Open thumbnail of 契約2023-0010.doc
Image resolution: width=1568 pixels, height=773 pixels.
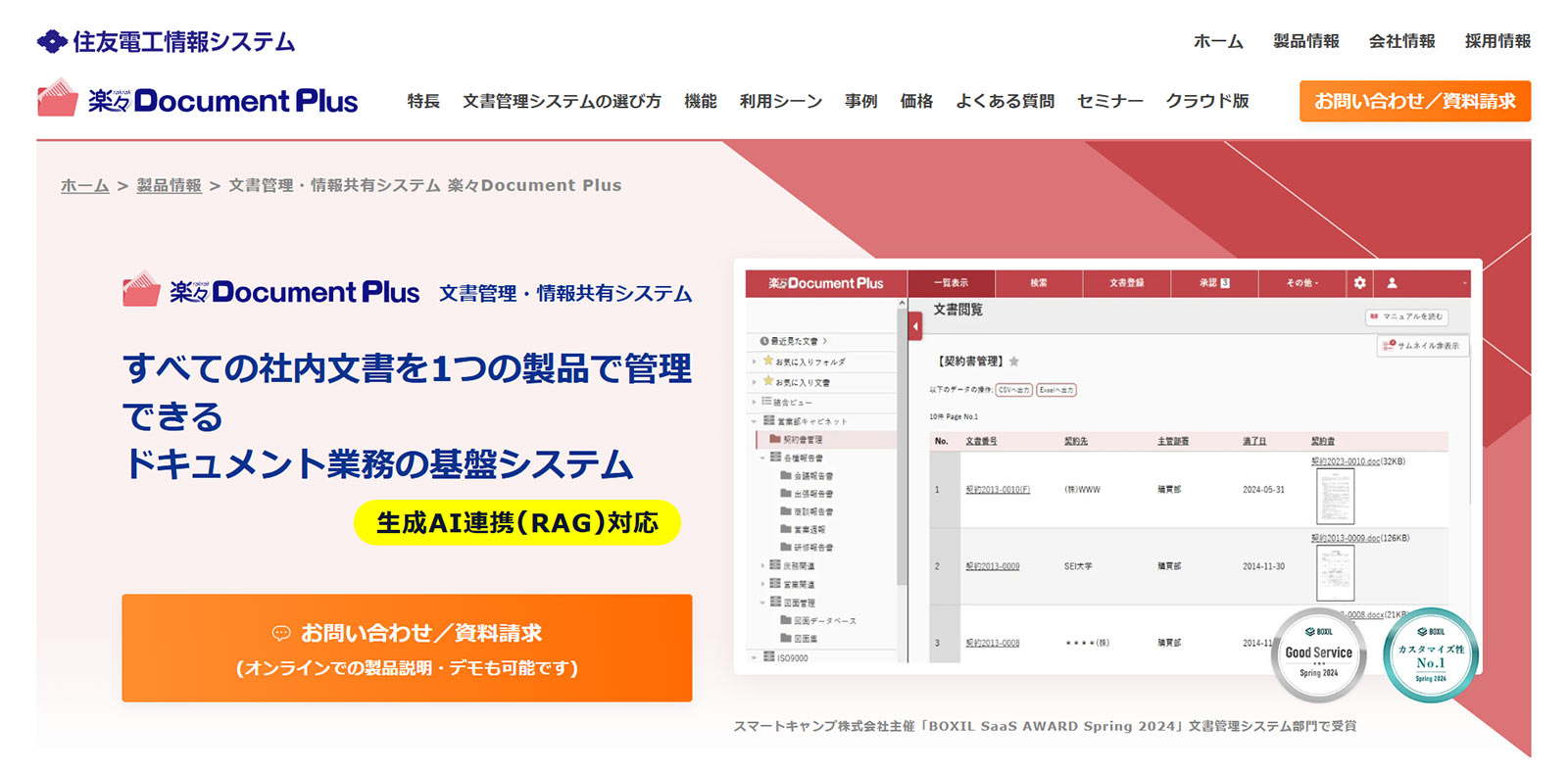point(1336,497)
